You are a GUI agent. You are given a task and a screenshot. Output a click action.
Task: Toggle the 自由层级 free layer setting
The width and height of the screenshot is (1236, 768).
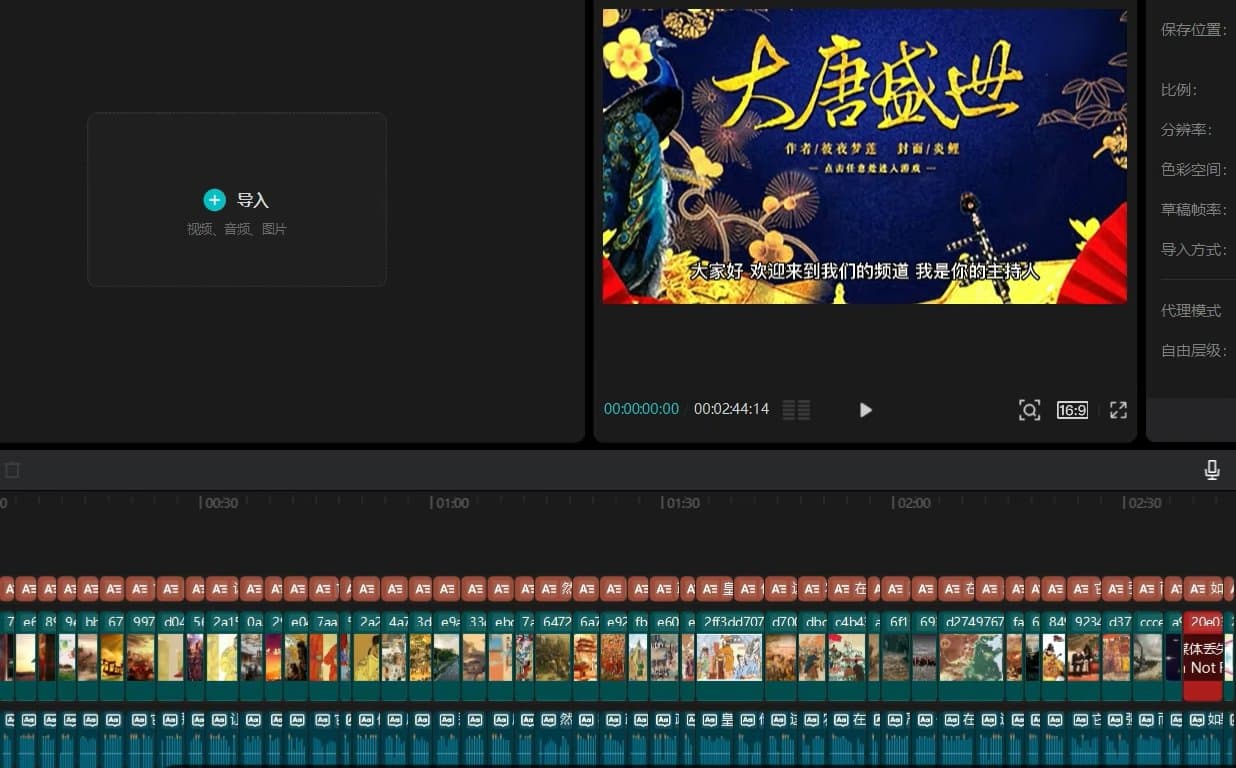click(1193, 351)
